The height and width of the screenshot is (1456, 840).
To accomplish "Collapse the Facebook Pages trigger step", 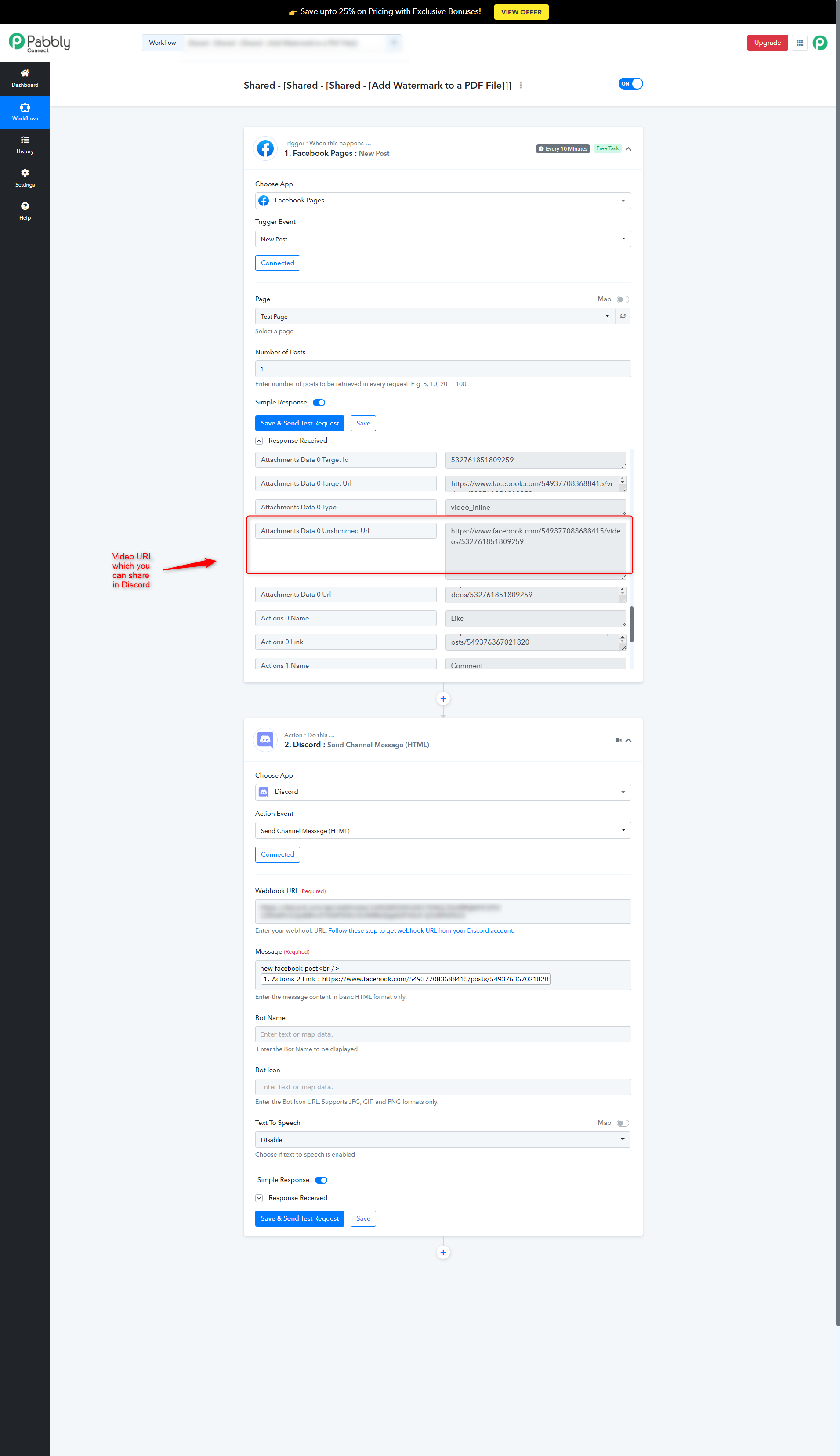I will coord(628,149).
